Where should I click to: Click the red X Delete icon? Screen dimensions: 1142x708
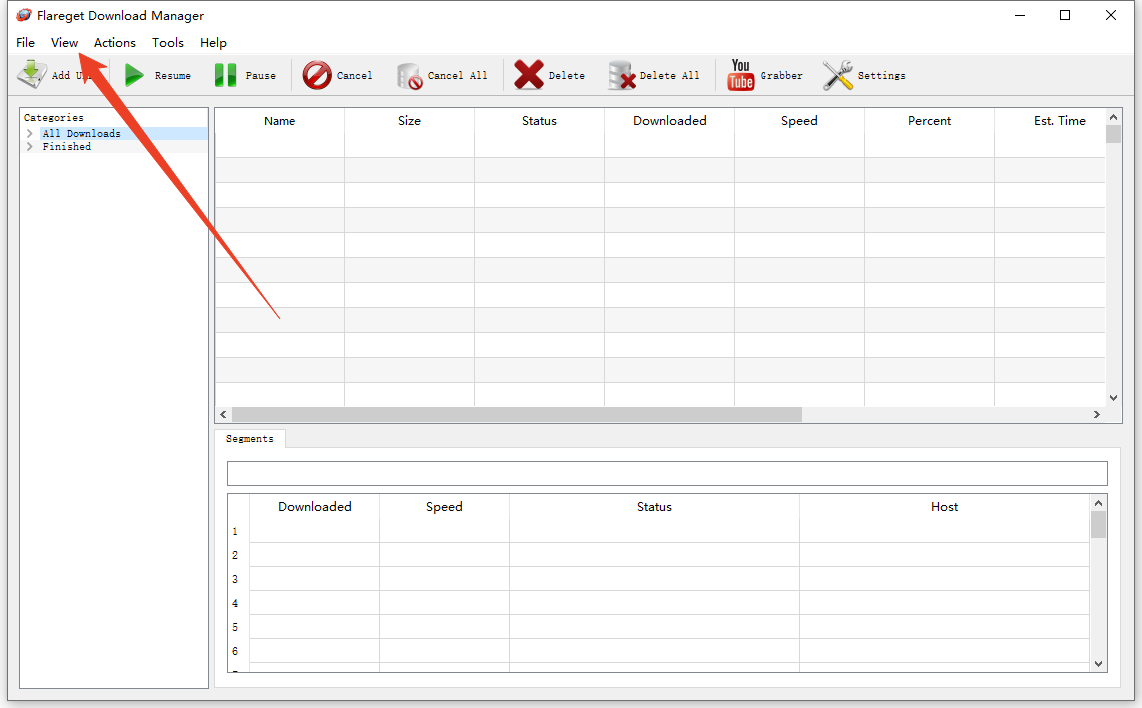529,74
